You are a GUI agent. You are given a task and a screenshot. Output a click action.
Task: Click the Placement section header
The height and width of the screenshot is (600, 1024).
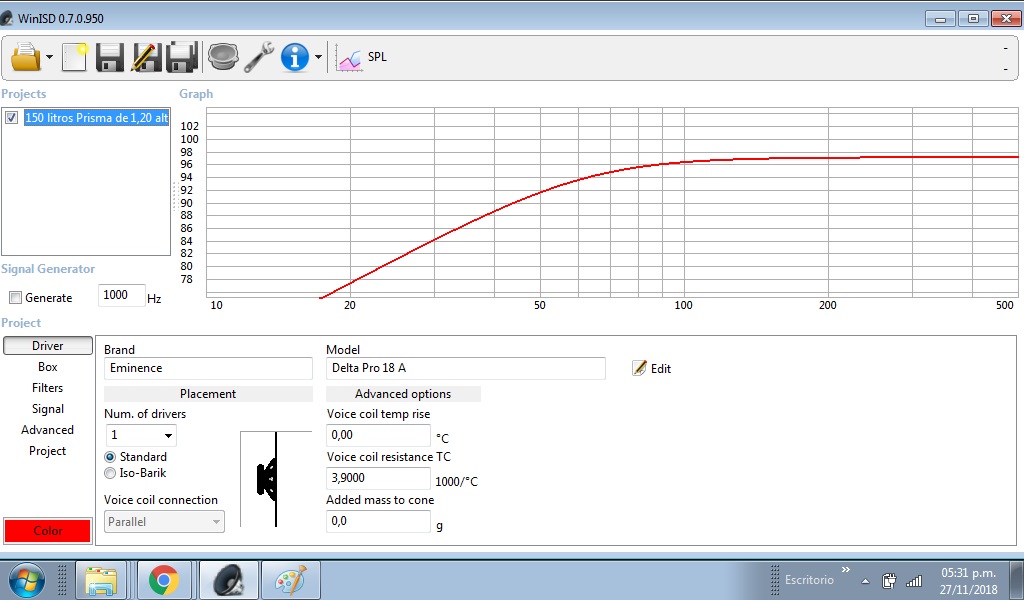(x=208, y=394)
